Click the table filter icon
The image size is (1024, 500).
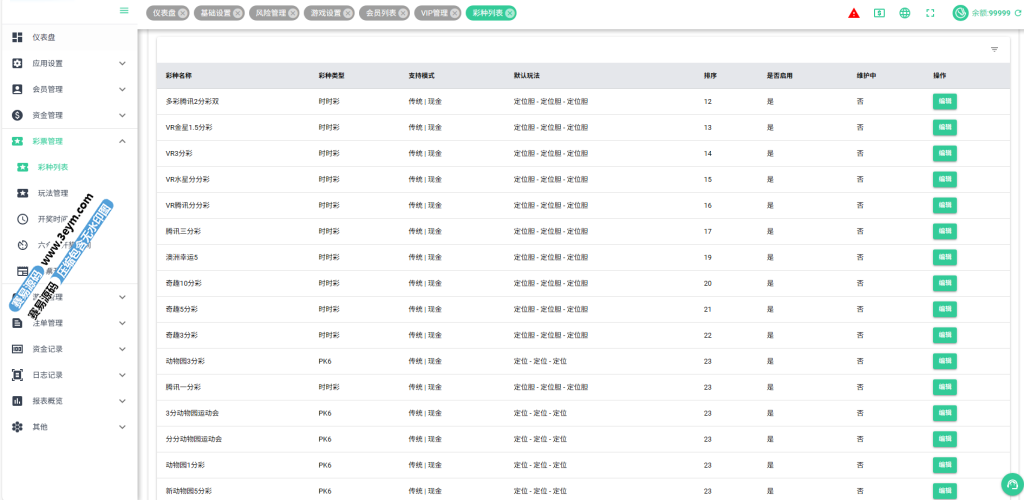pos(994,49)
